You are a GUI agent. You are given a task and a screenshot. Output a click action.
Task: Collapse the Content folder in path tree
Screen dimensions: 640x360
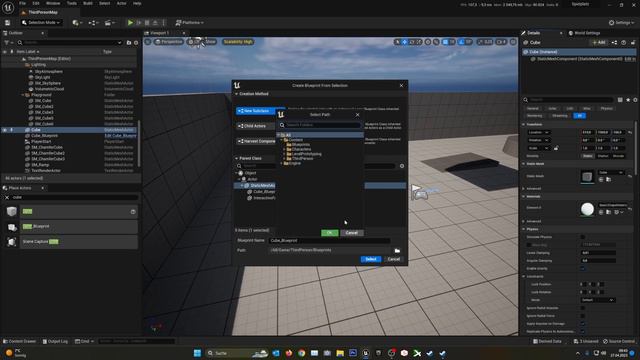[281, 140]
